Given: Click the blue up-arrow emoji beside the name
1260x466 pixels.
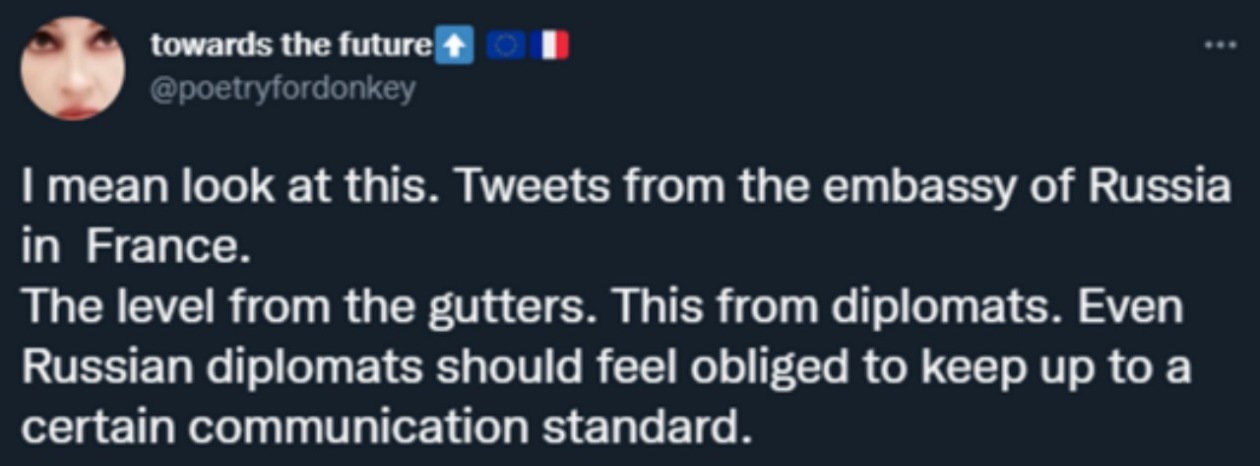Looking at the screenshot, I should [x=456, y=45].
